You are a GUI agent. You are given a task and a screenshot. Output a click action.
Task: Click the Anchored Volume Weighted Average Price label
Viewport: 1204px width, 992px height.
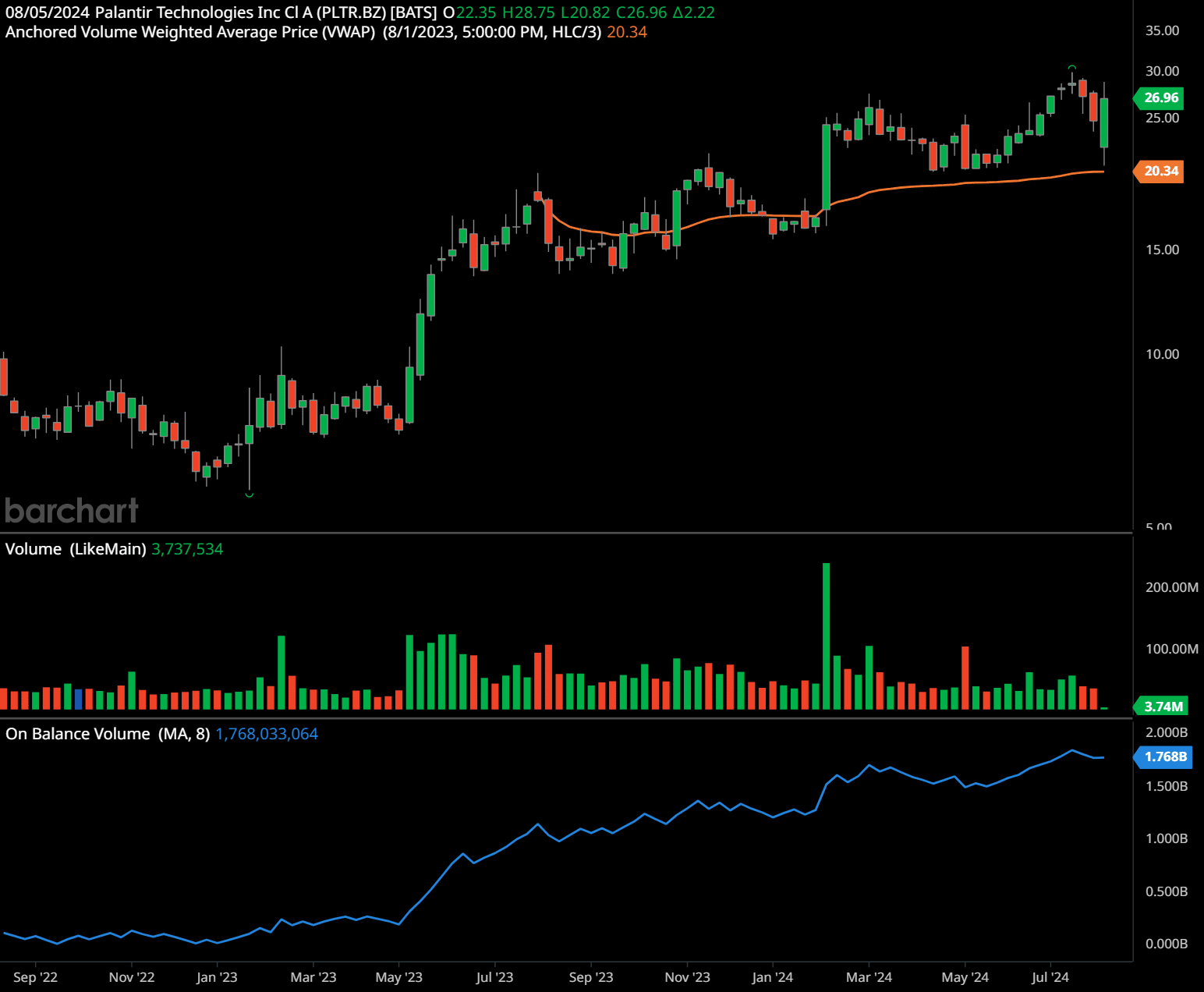[190, 32]
